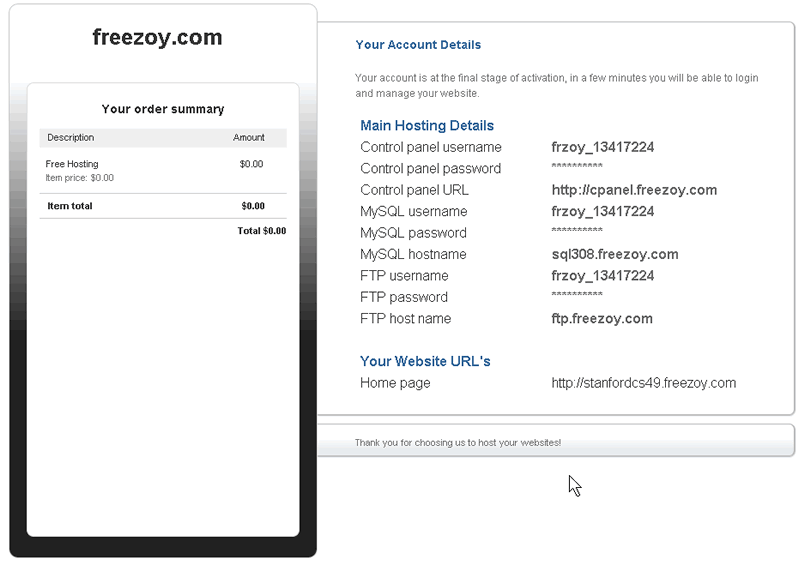
Task: Click the Description column header
Action: tap(70, 138)
